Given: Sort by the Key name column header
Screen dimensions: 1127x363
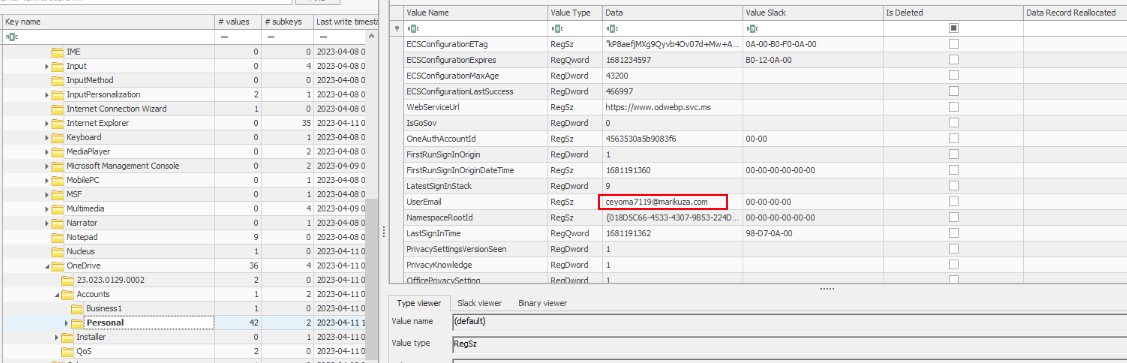Looking at the screenshot, I should (108, 22).
